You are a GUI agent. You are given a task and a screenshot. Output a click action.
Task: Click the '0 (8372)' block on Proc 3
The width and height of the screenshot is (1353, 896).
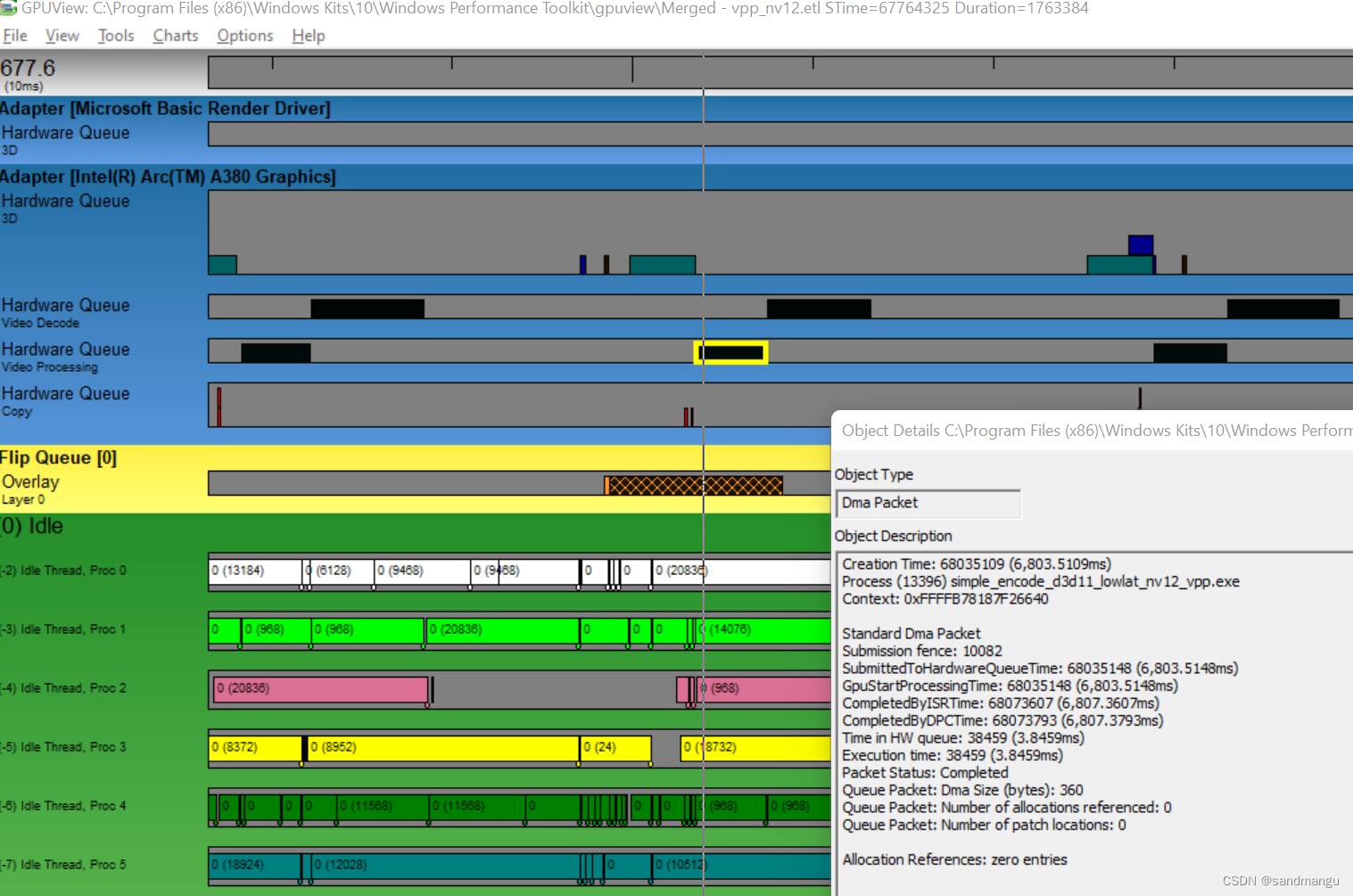(255, 747)
